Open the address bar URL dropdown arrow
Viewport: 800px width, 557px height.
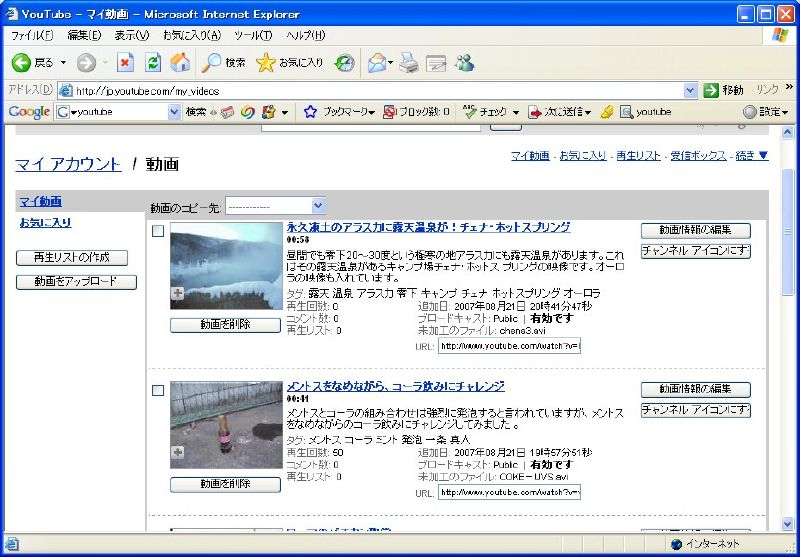[690, 90]
